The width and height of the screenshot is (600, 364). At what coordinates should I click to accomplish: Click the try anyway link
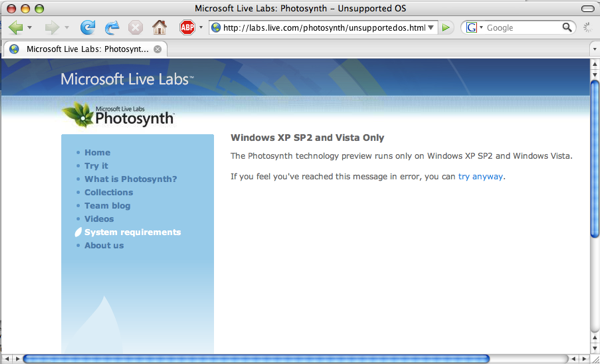point(480,176)
